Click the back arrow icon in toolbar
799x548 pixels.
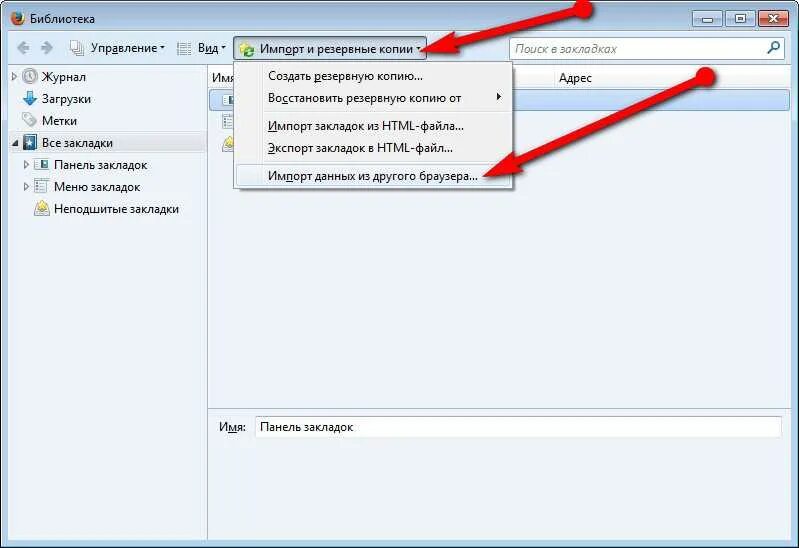23,48
